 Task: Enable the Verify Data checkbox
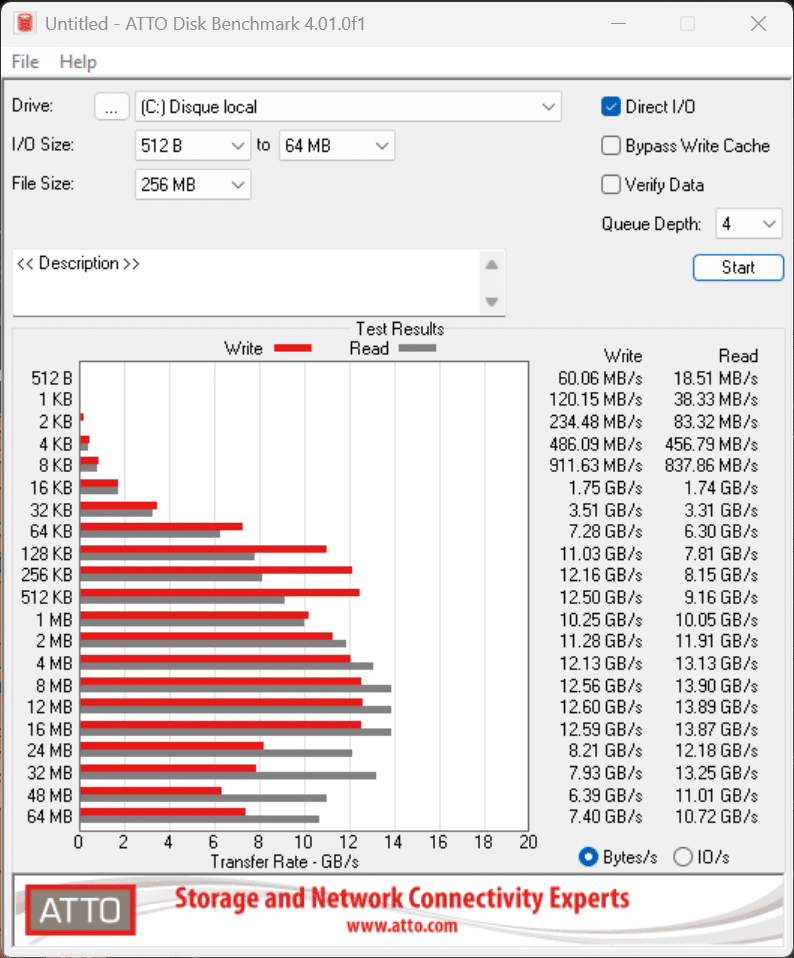(611, 185)
